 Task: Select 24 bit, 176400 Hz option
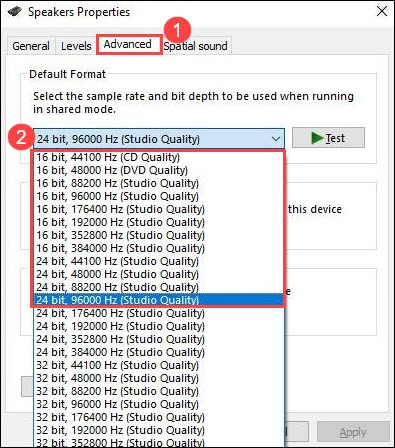click(x=159, y=313)
